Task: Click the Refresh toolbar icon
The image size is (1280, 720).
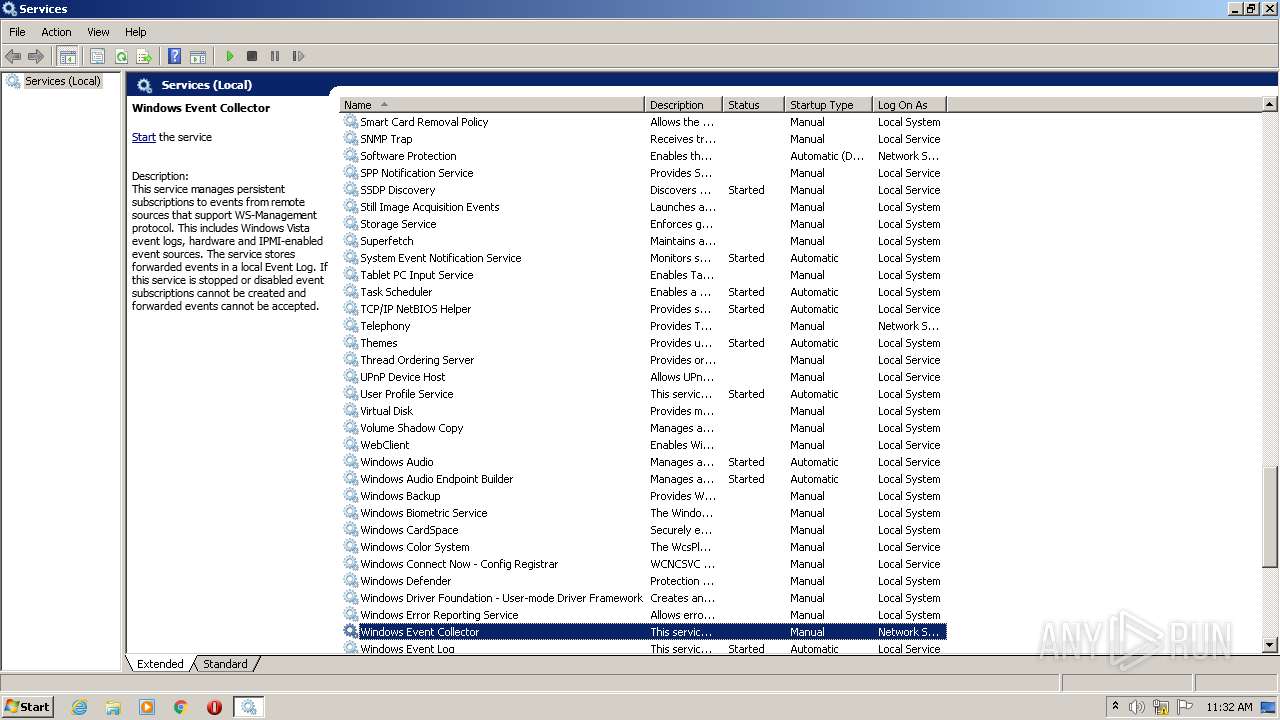Action: coord(121,56)
